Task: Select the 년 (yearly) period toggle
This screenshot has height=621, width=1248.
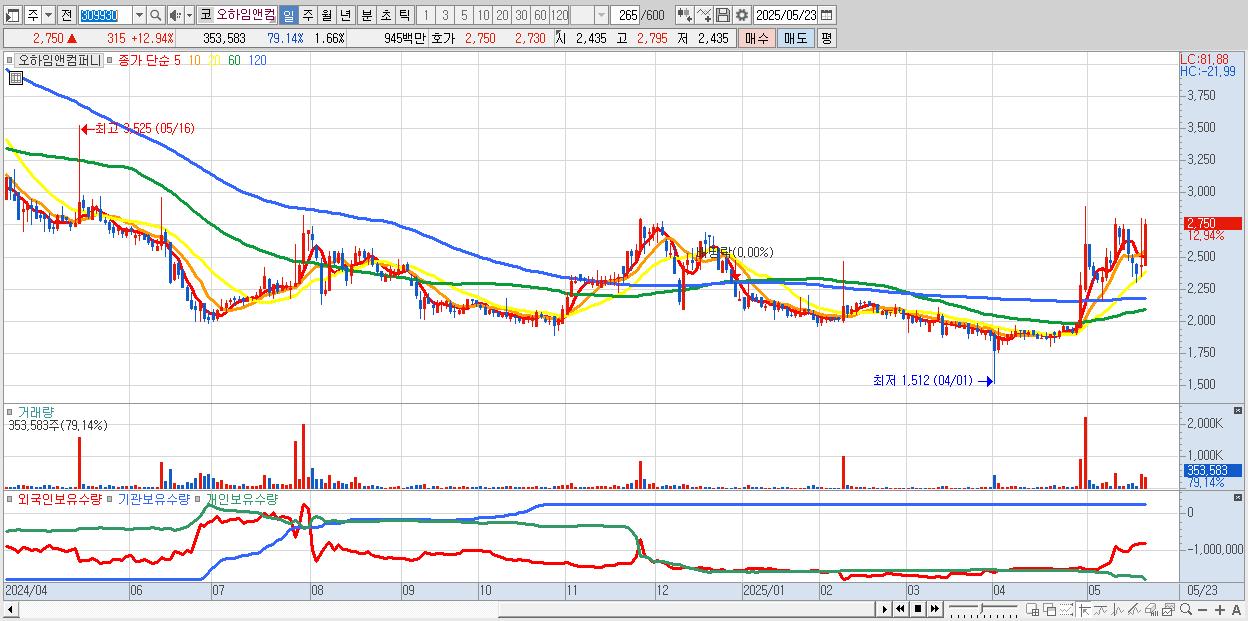Action: pos(345,15)
